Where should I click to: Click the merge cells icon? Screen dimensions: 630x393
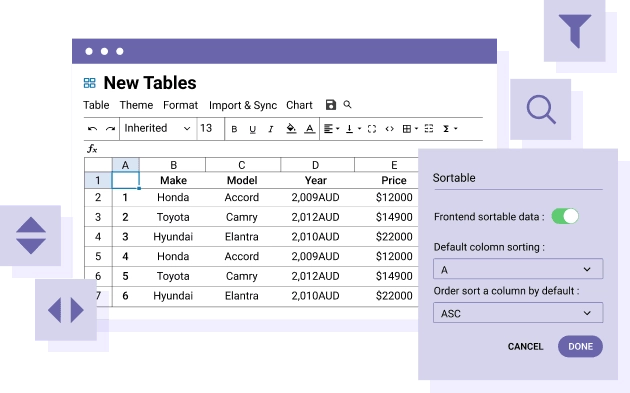click(x=372, y=129)
